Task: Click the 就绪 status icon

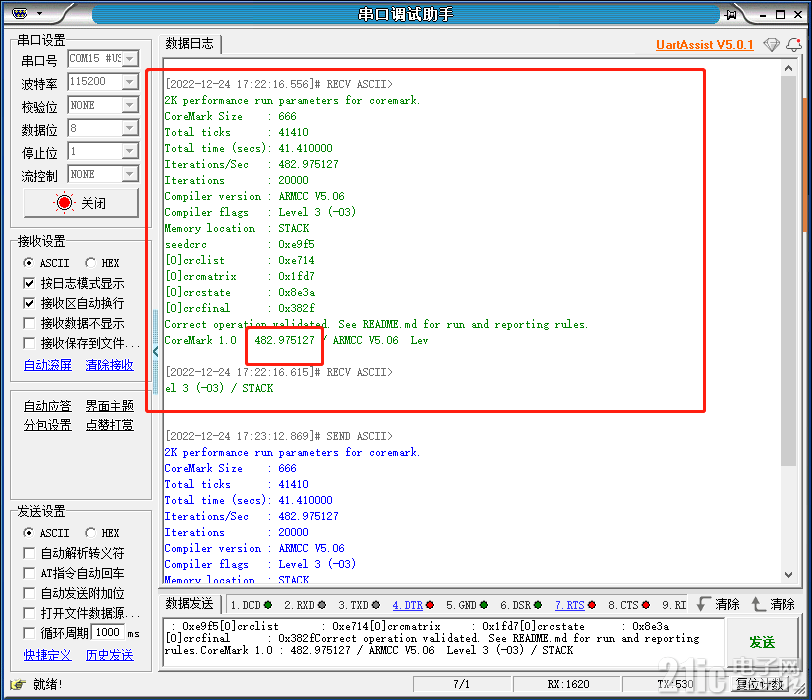Action: click(18, 684)
